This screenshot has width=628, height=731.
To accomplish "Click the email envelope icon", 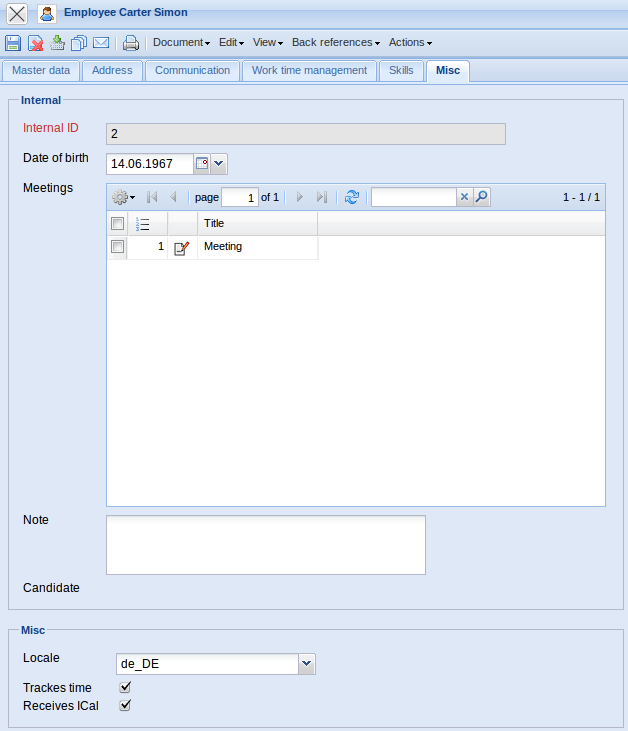I will (101, 43).
